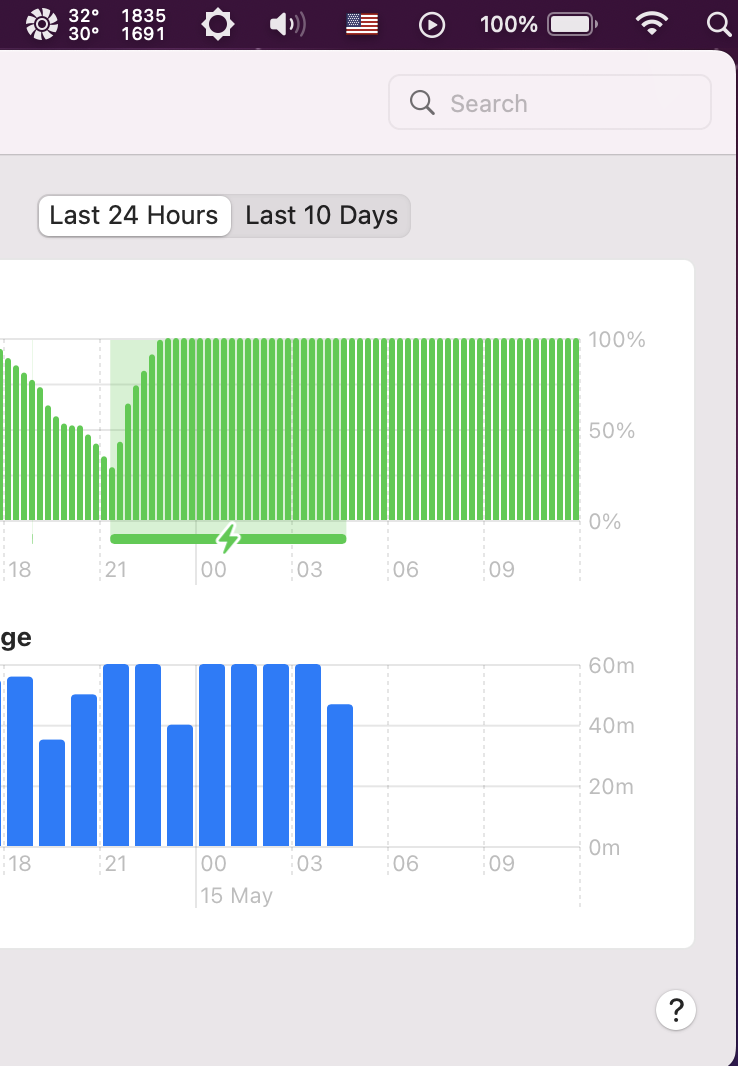The height and width of the screenshot is (1066, 738).
Task: Click the 0% battery level axis label
Action: coord(605,521)
